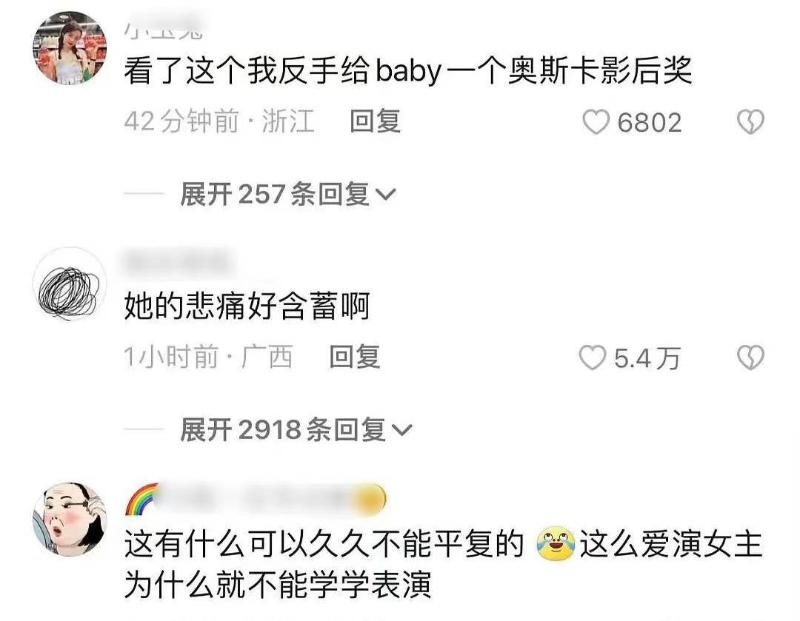Open the cartoon woman with mirror avatar
Screen dimensions: 800x621
[70, 519]
